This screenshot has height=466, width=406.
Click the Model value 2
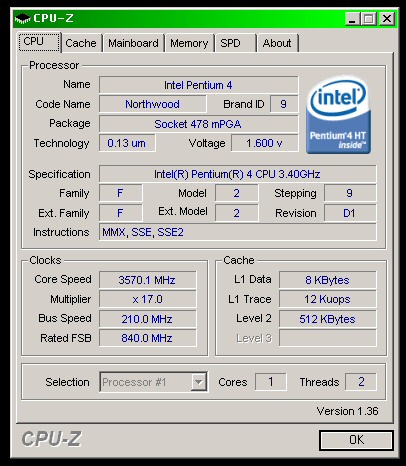236,193
